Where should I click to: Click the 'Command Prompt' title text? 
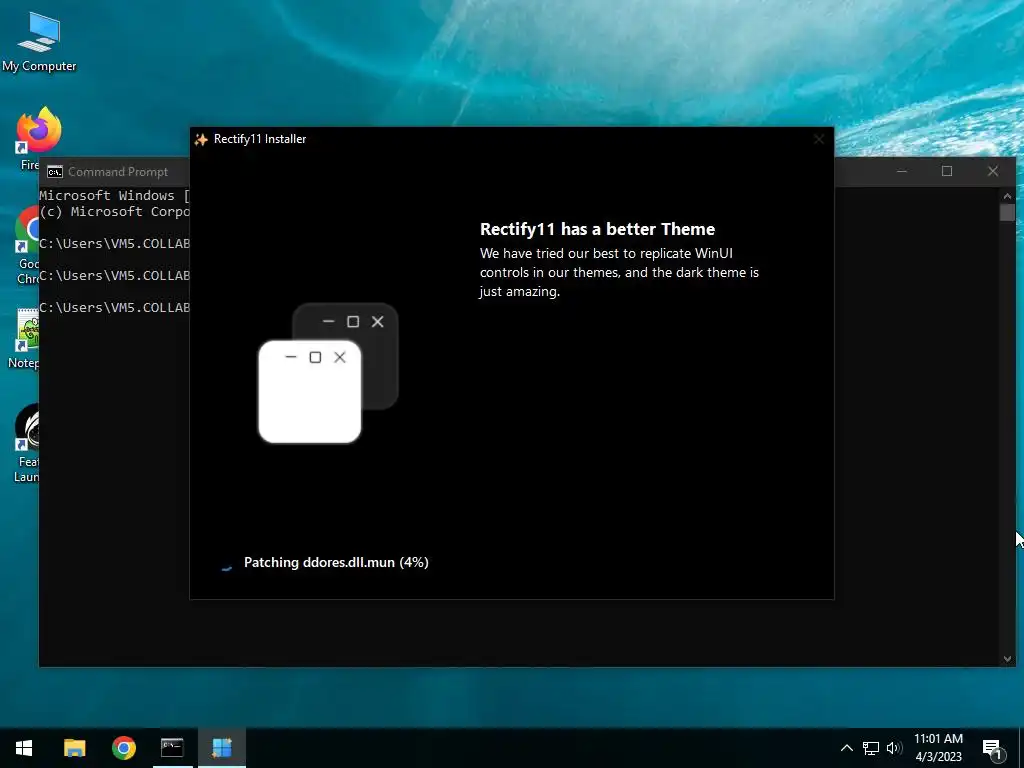pos(118,172)
